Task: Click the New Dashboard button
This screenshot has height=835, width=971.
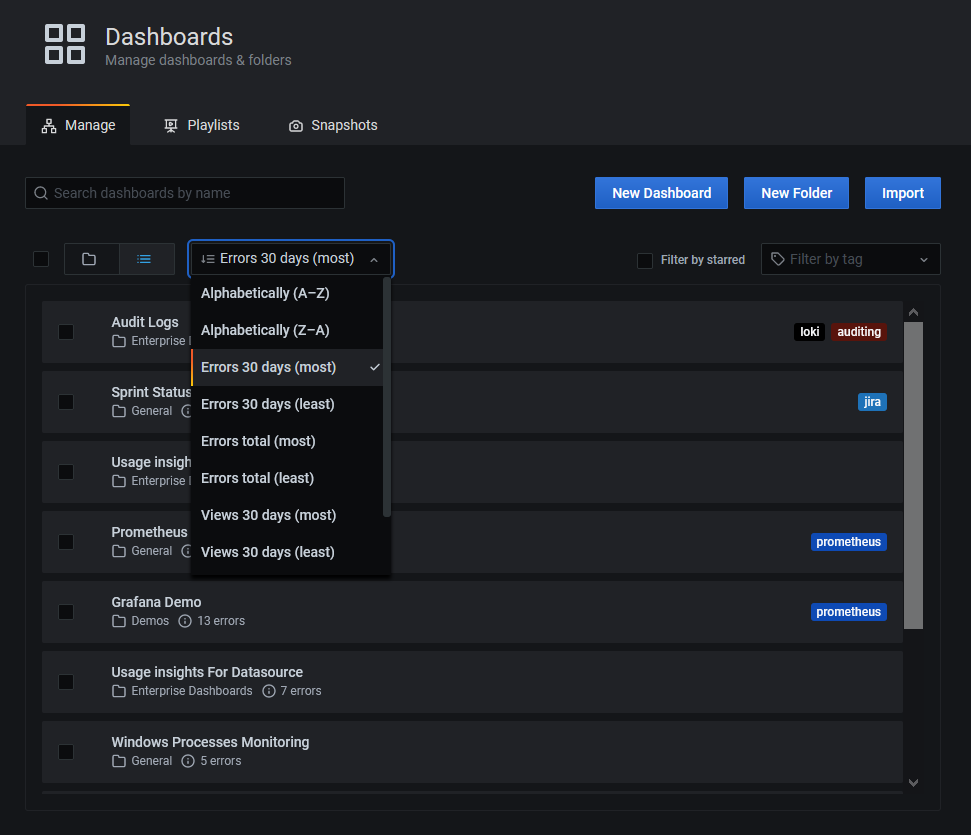Action: point(661,193)
